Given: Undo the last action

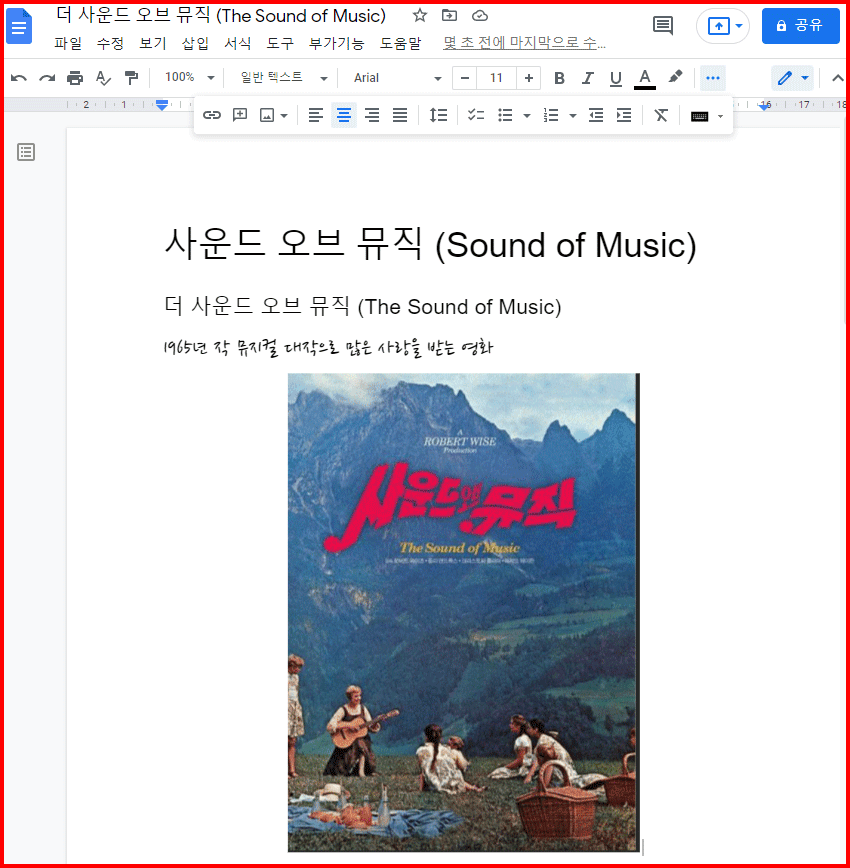Looking at the screenshot, I should 19,78.
